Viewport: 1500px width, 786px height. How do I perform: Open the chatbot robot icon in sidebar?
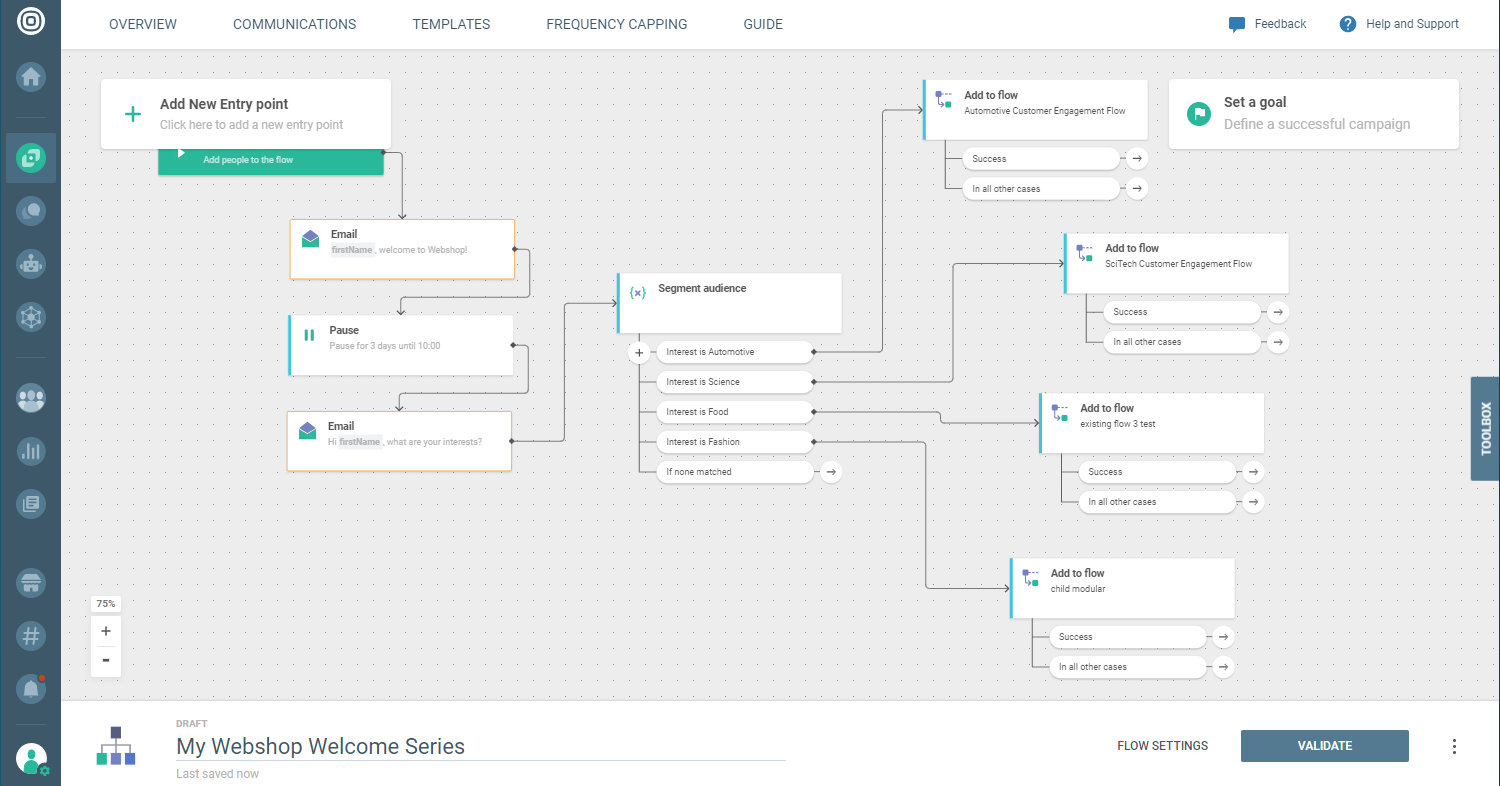(31, 264)
